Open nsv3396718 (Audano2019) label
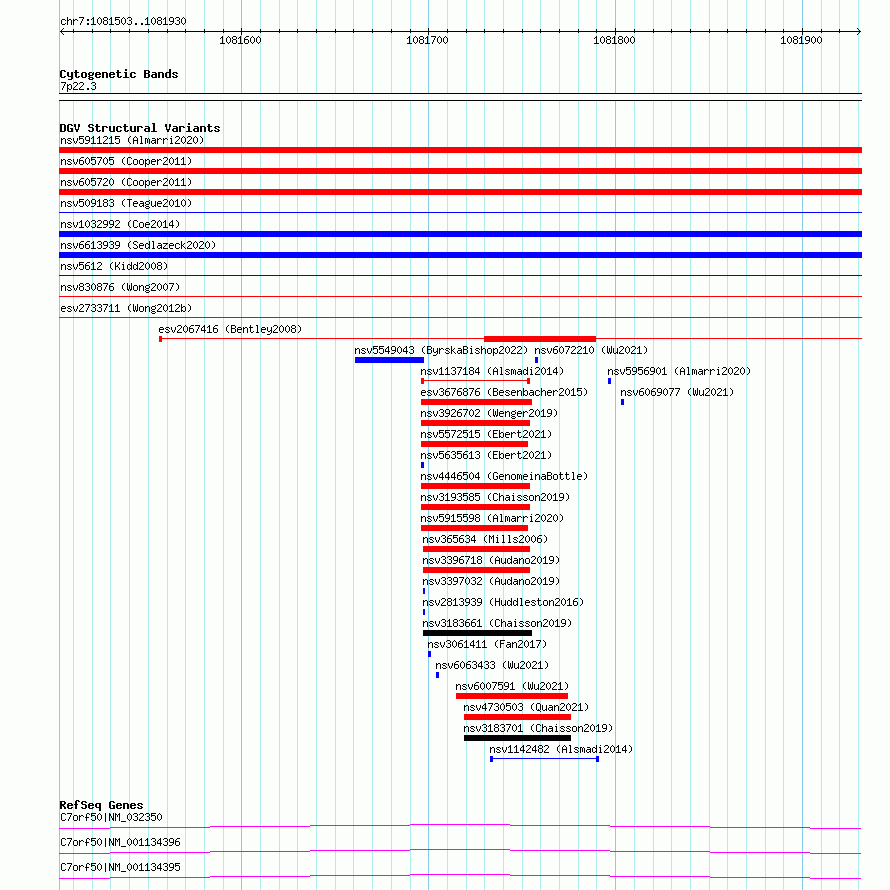890x890 pixels. (x=491, y=560)
